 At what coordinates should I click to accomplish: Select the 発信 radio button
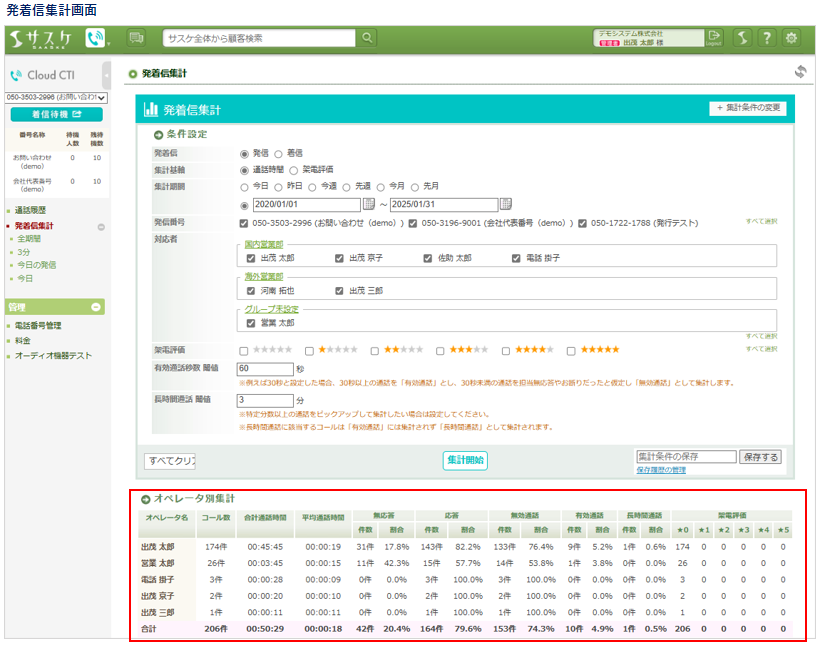click(244, 154)
